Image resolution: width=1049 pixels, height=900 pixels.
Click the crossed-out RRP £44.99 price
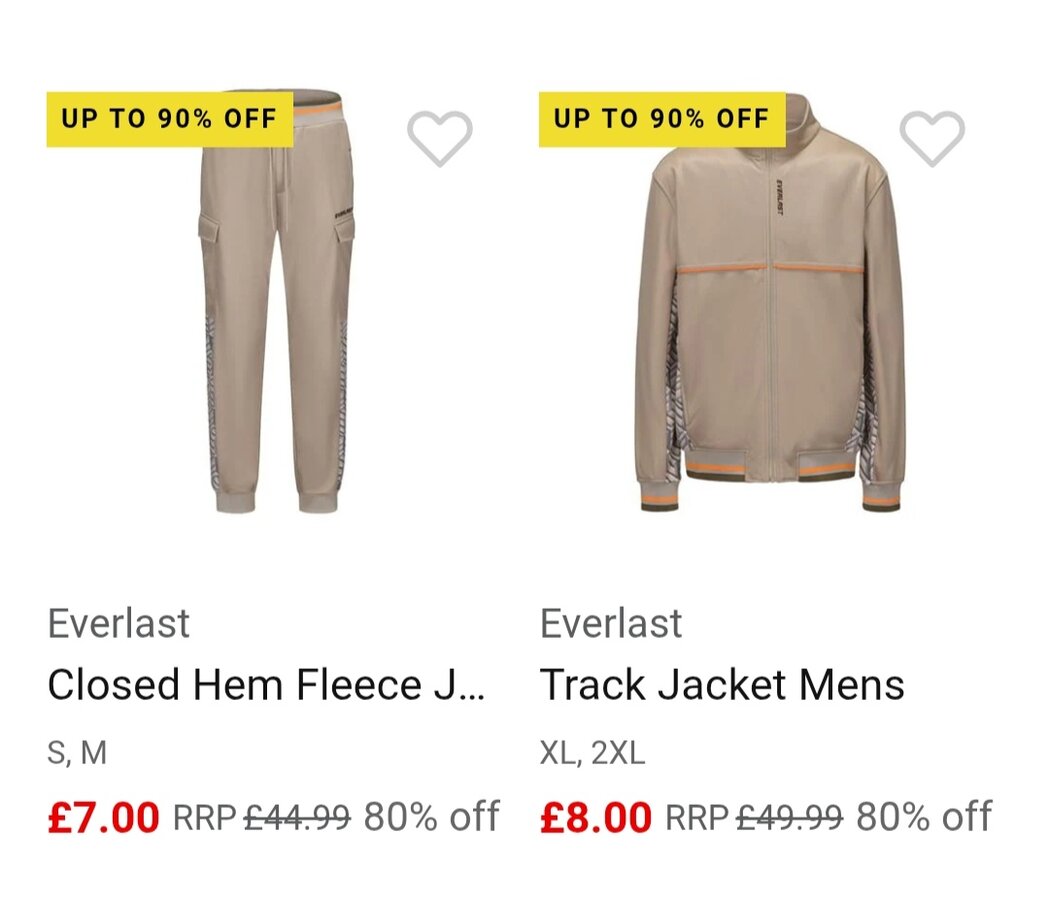click(x=262, y=817)
